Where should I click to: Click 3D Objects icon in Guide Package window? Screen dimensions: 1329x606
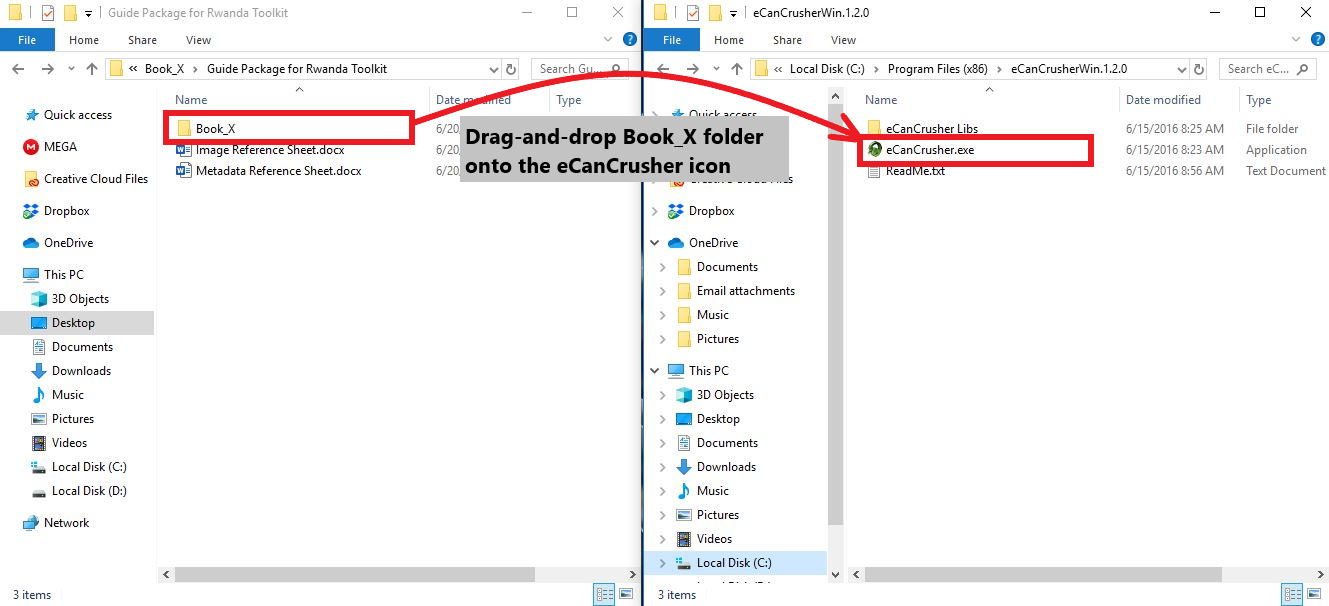[39, 299]
